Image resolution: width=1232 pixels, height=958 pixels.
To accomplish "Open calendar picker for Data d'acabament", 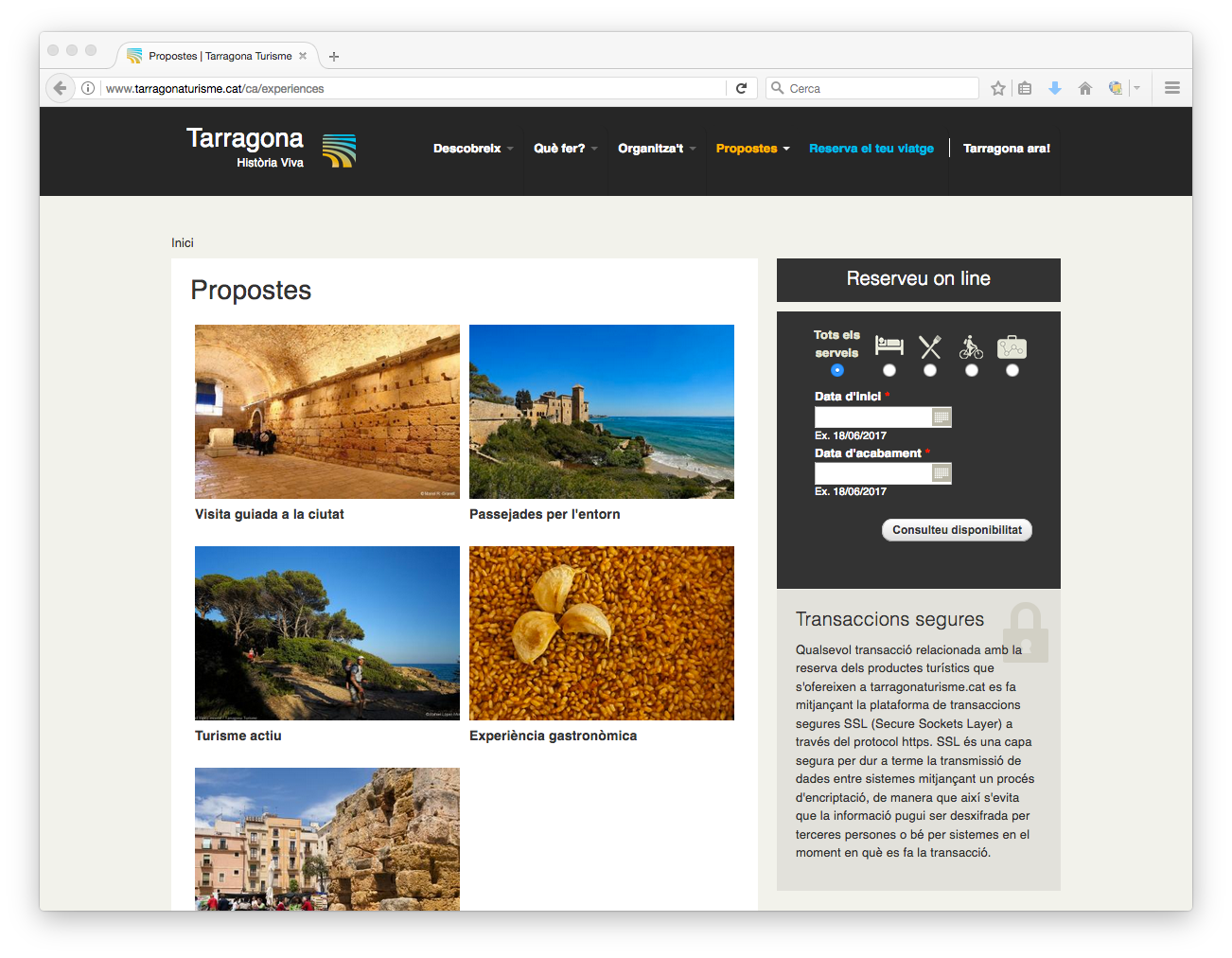I will tap(941, 473).
